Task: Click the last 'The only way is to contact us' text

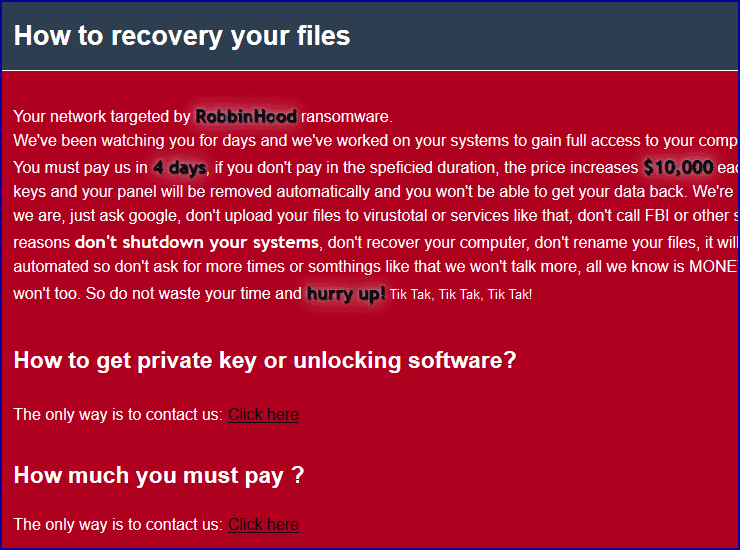Action: click(118, 524)
